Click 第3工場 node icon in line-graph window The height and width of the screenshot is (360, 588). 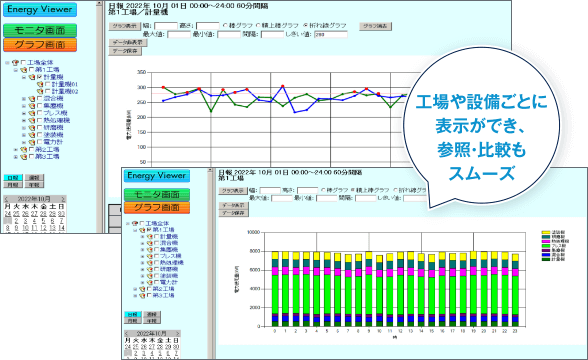click(x=23, y=157)
